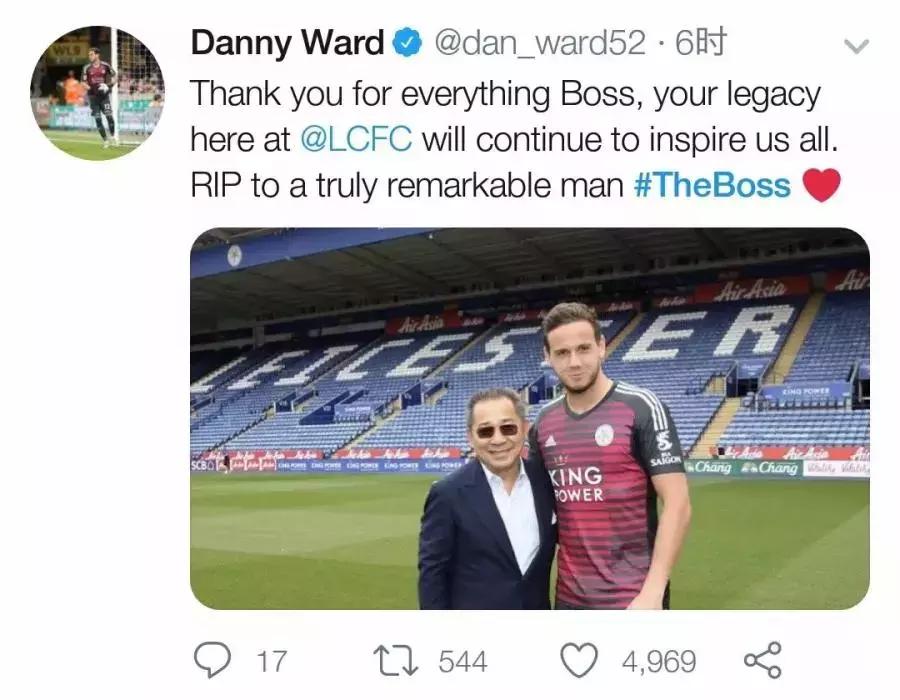900x700 pixels.
Task: Open the @LCFC mention
Action: pos(355,140)
